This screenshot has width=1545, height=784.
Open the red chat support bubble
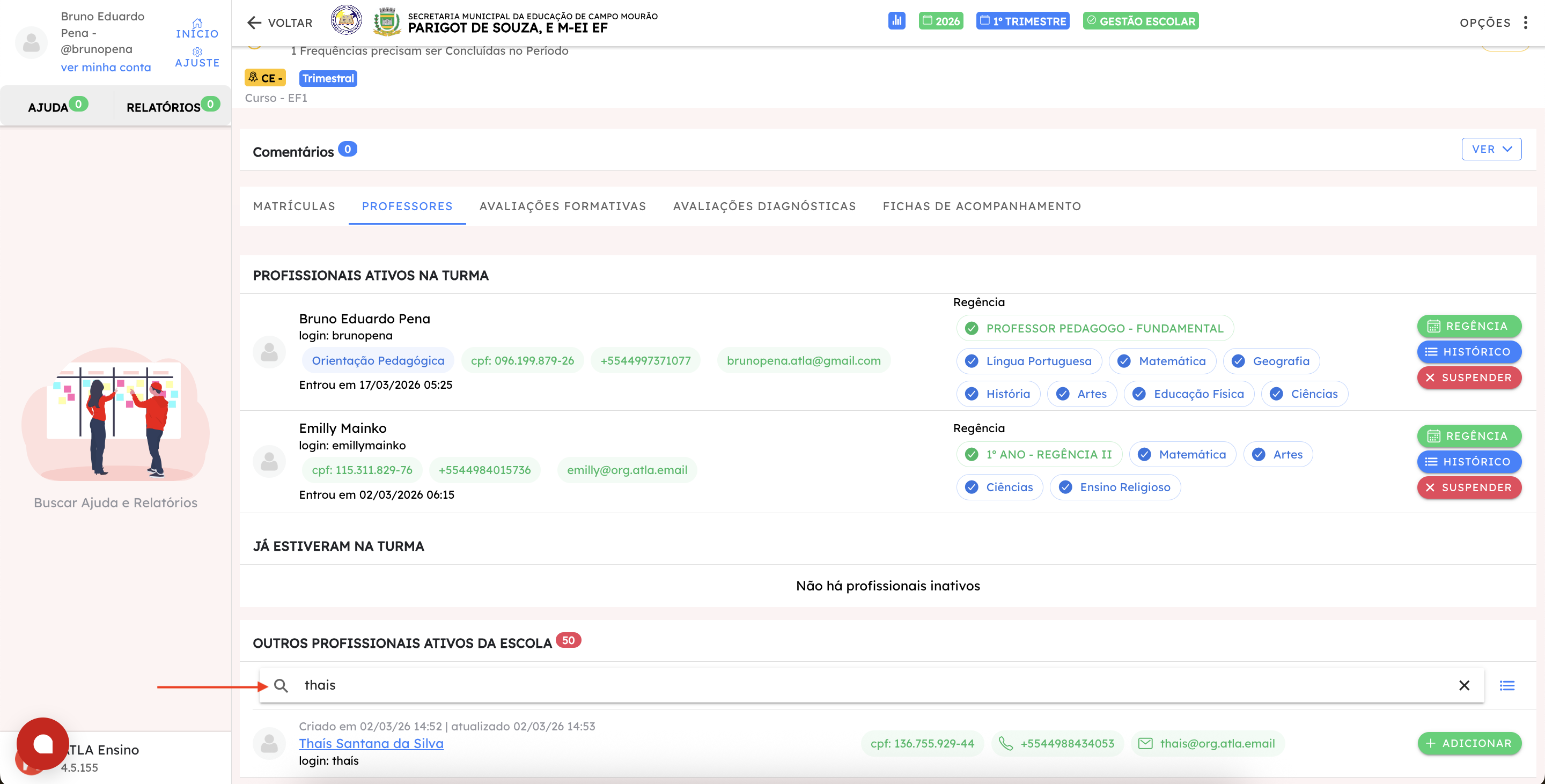42,744
